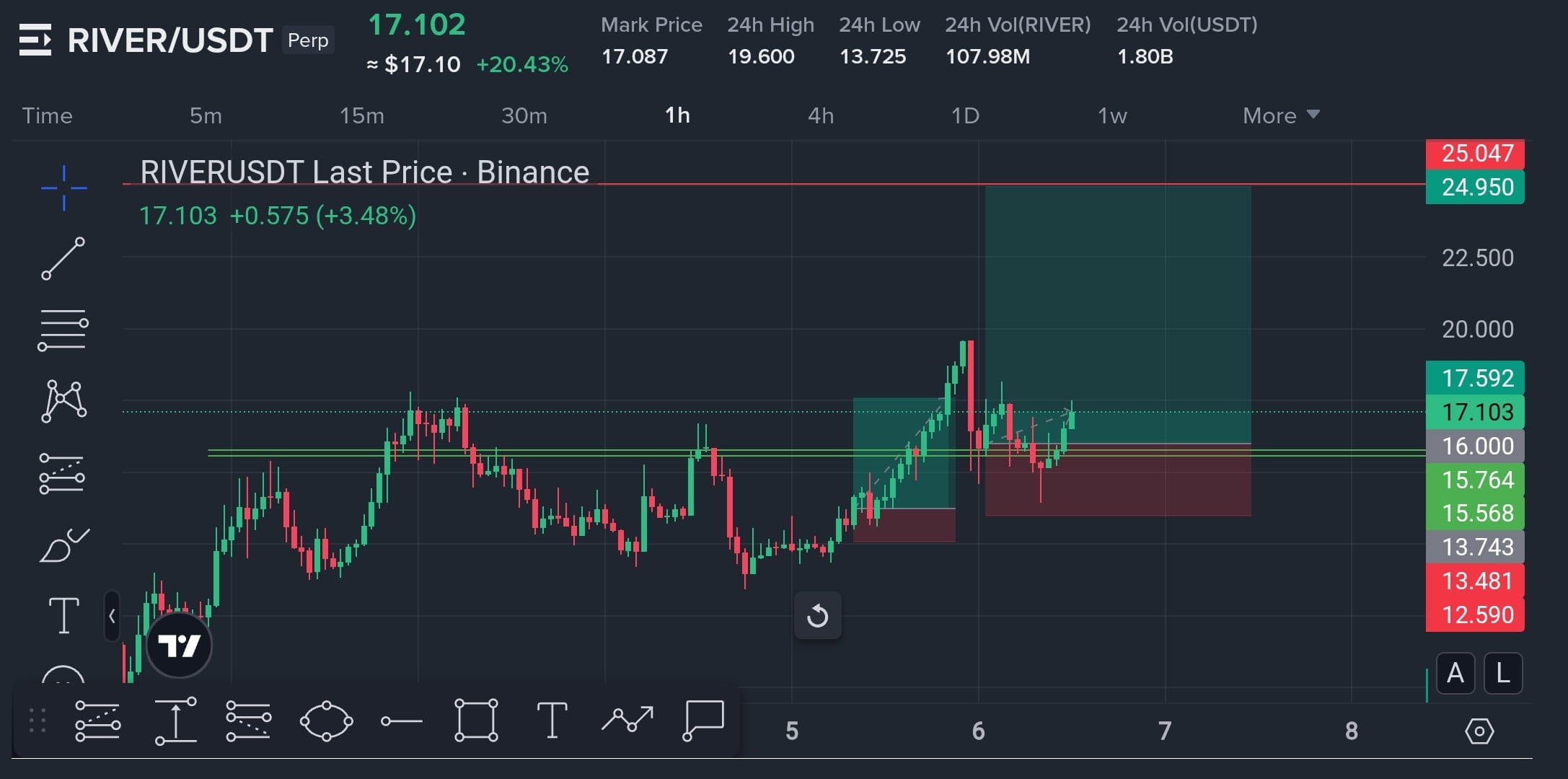This screenshot has height=779, width=1568.
Task: Click the last price 17.102 header
Action: pyautogui.click(x=417, y=25)
